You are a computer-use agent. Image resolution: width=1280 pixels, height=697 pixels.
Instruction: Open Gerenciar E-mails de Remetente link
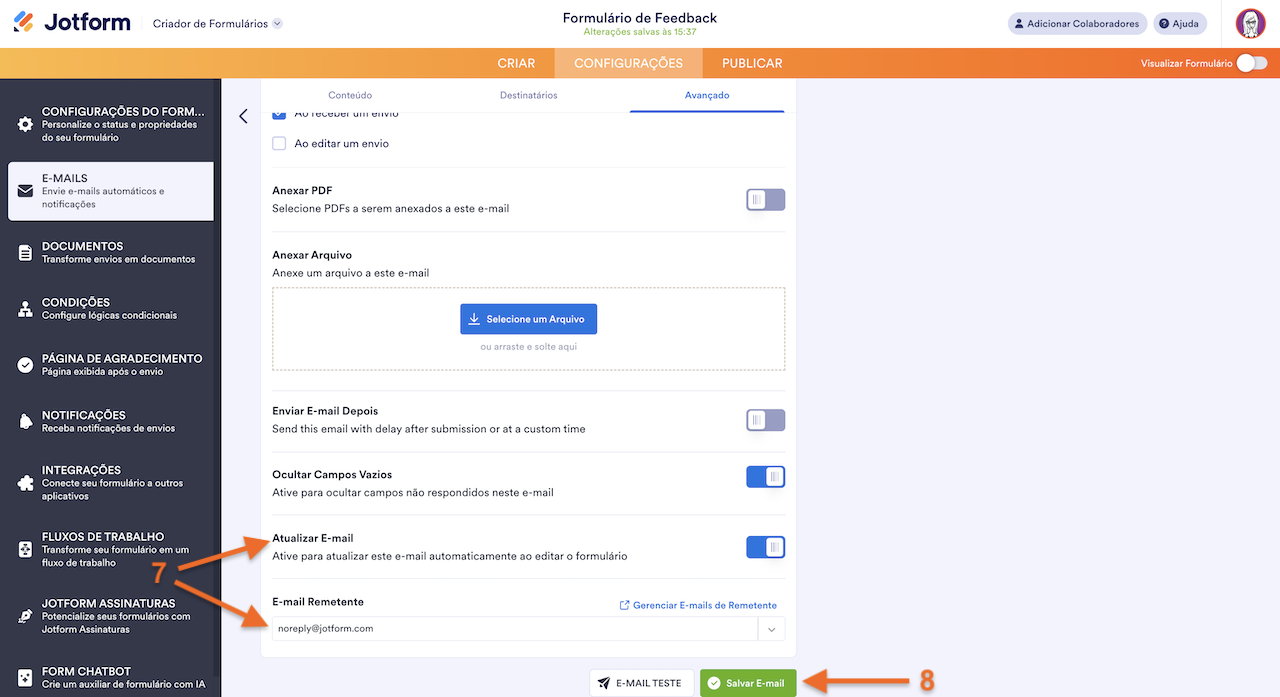click(698, 605)
